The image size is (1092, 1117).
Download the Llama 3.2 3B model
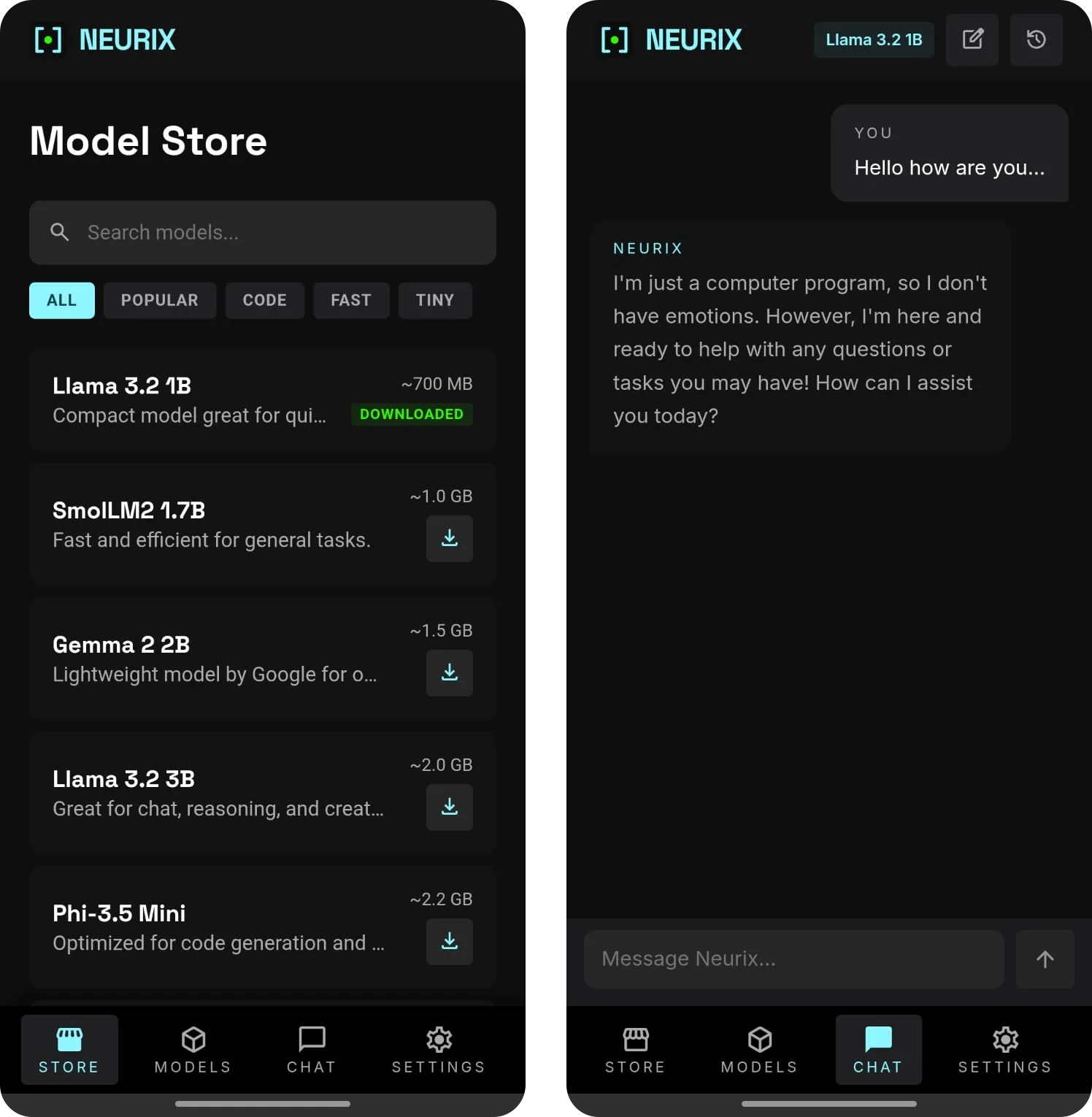pyautogui.click(x=450, y=807)
